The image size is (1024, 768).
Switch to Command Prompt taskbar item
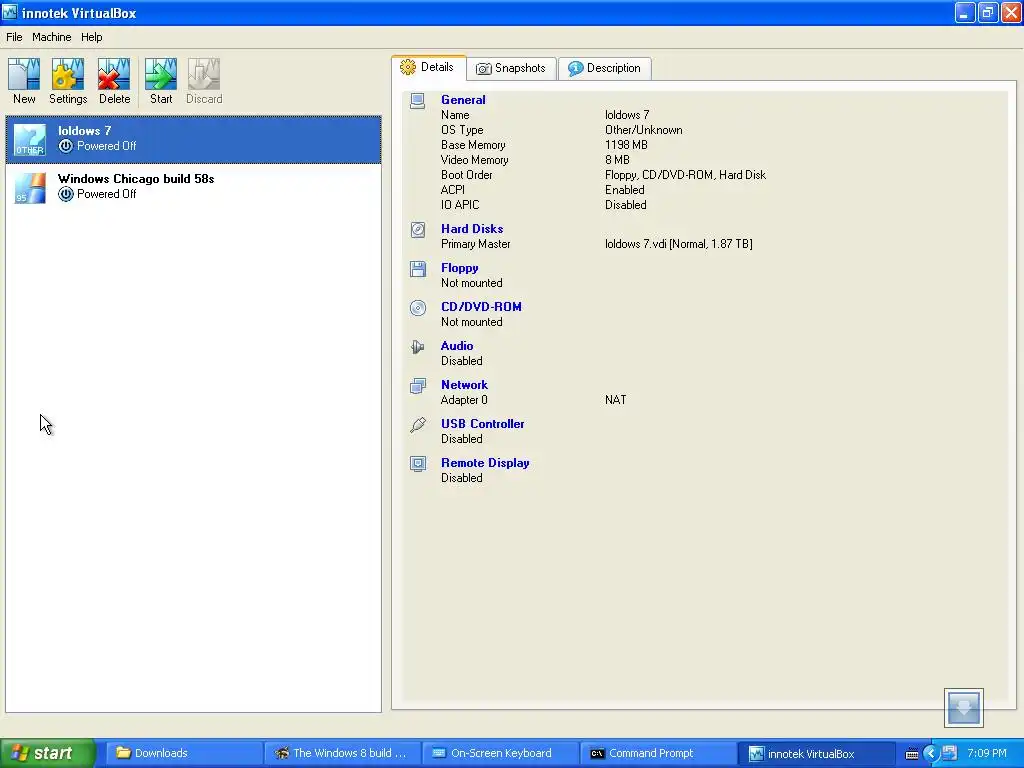(658, 753)
